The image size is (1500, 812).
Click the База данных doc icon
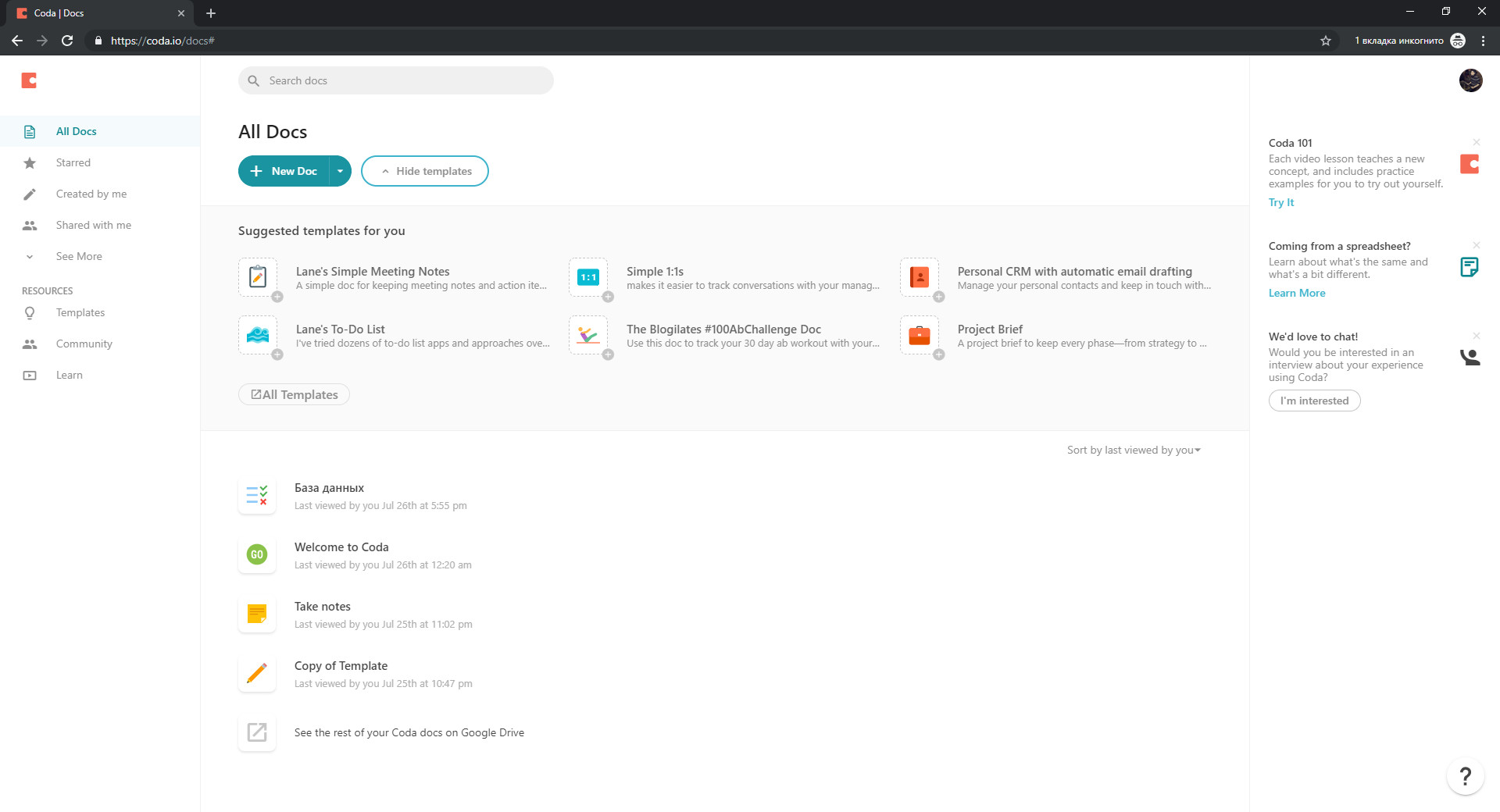click(x=257, y=495)
